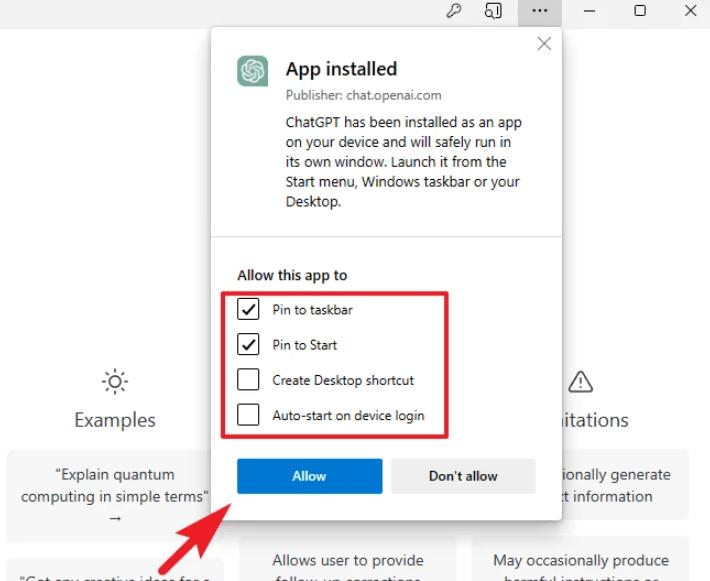Enable Create Desktop shortcut checkbox
This screenshot has height=581, width=710.
click(x=248, y=379)
